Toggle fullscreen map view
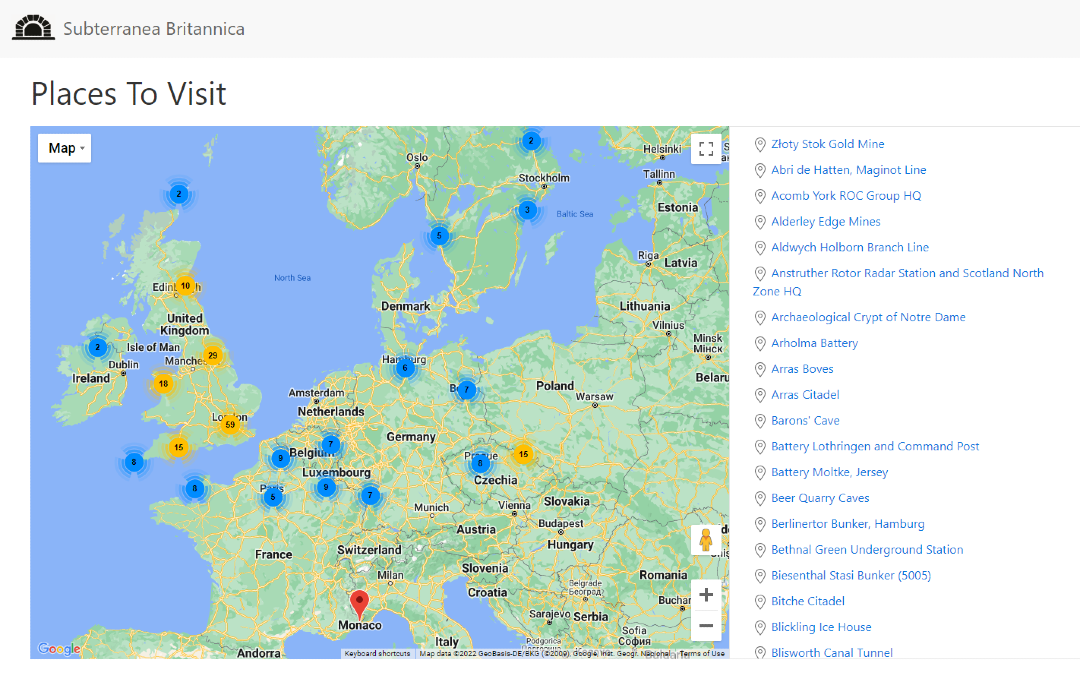This screenshot has height=682, width=1080. (x=706, y=149)
